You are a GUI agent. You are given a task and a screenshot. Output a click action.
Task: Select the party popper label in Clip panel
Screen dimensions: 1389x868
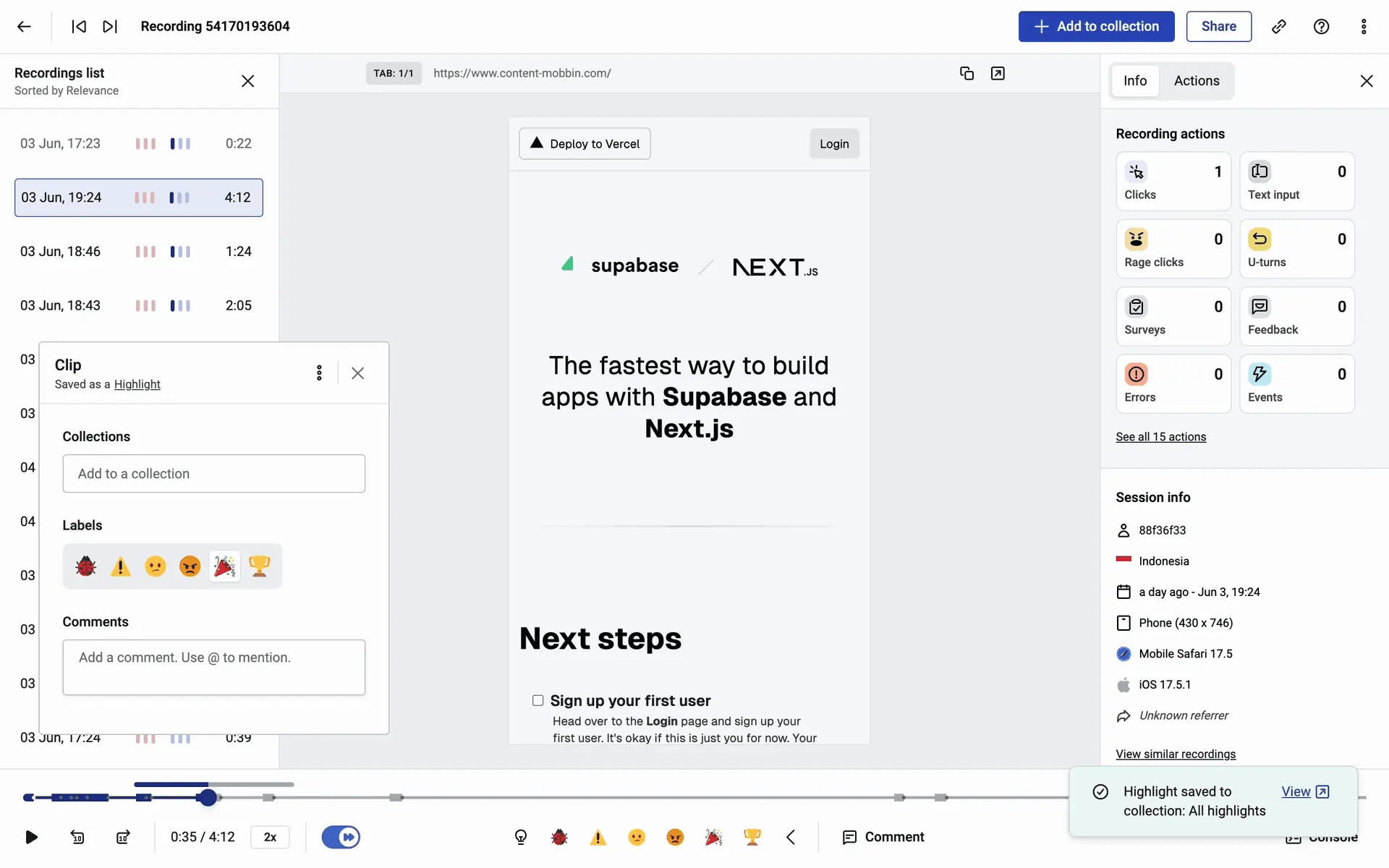224,566
